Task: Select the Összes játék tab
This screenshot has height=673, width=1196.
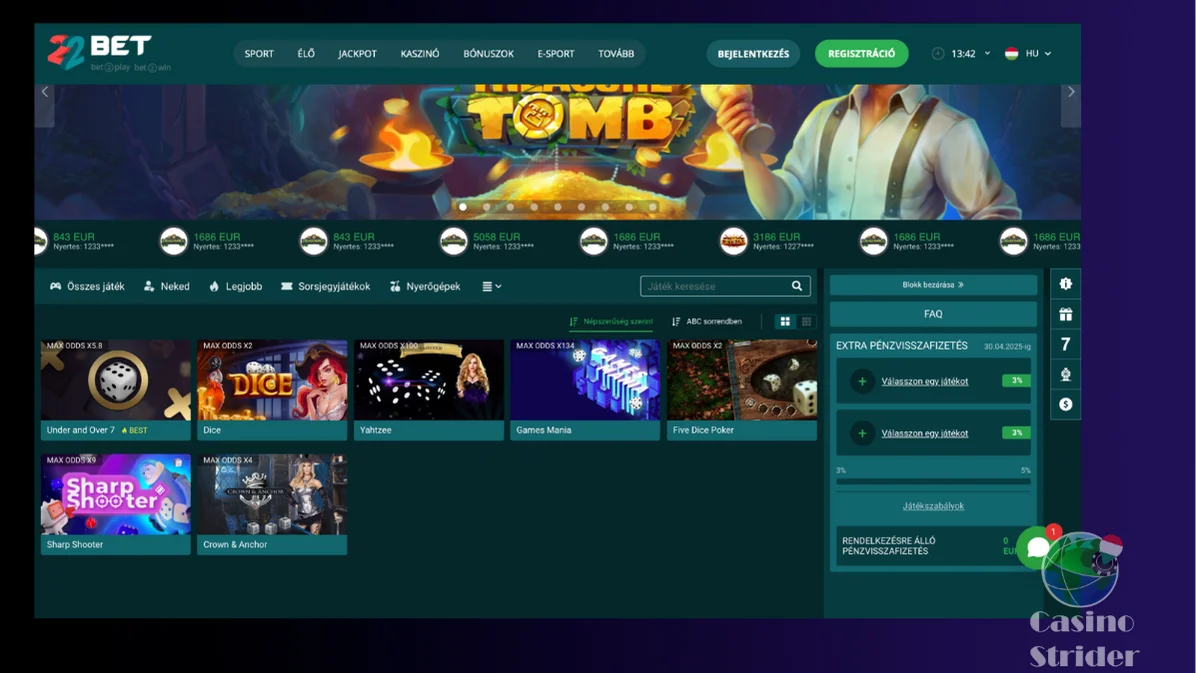Action: 87,286
